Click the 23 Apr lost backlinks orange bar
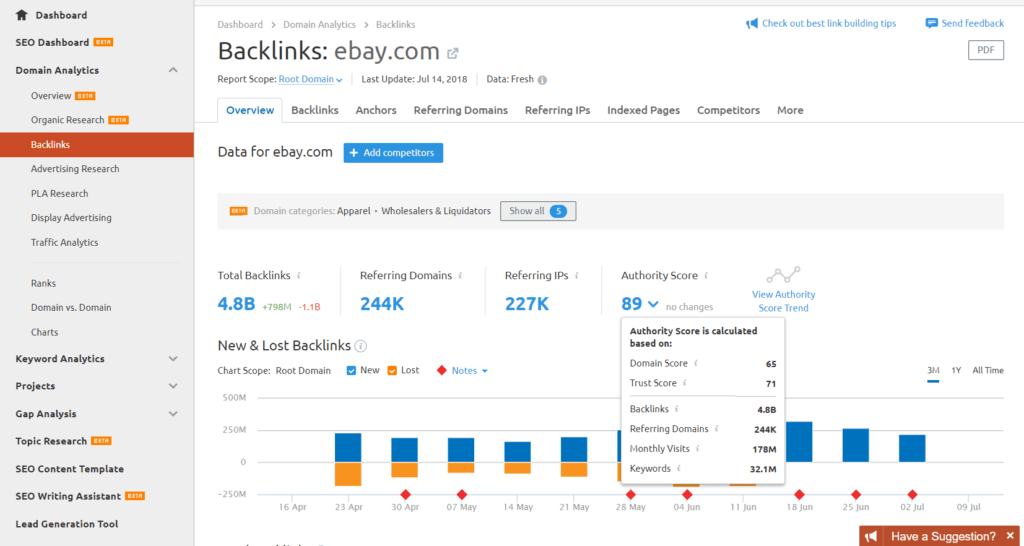This screenshot has height=546, width=1024. (348, 474)
